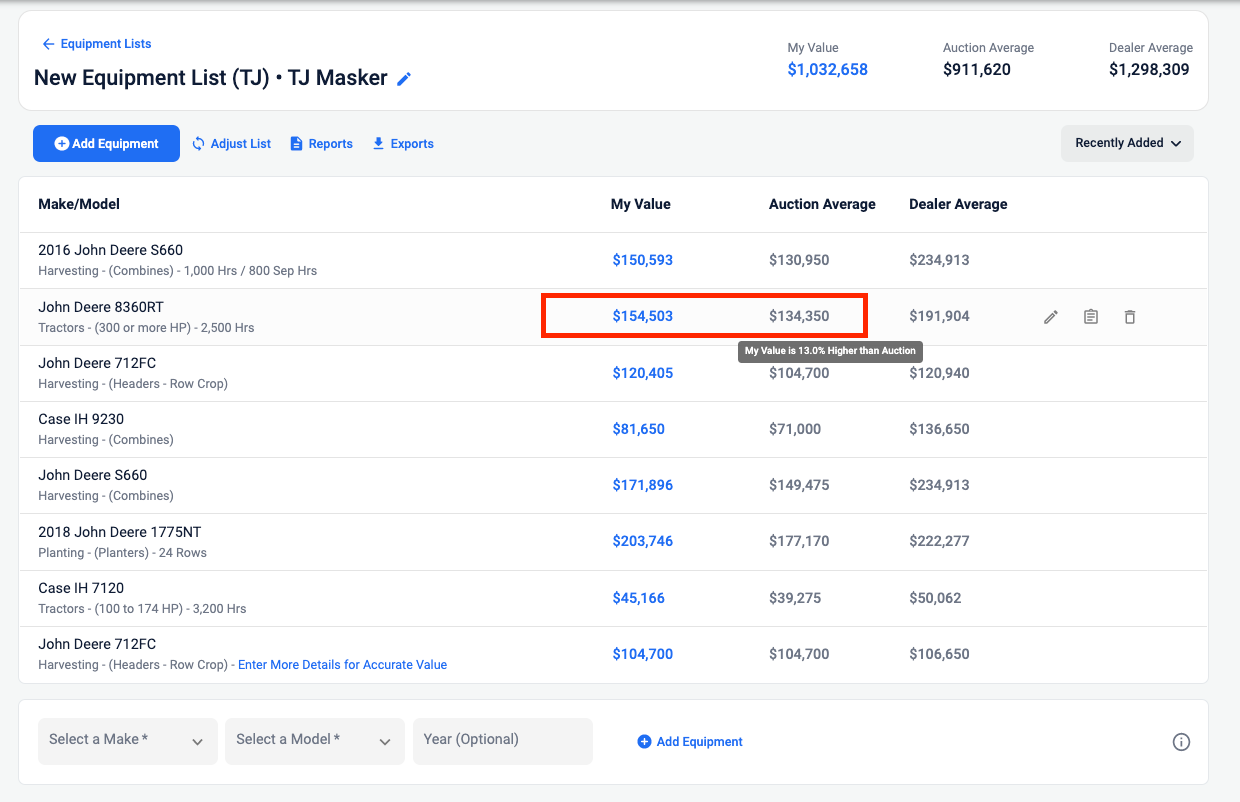Click Add Equipment link beside the Year field
This screenshot has width=1240, height=802.
click(690, 742)
